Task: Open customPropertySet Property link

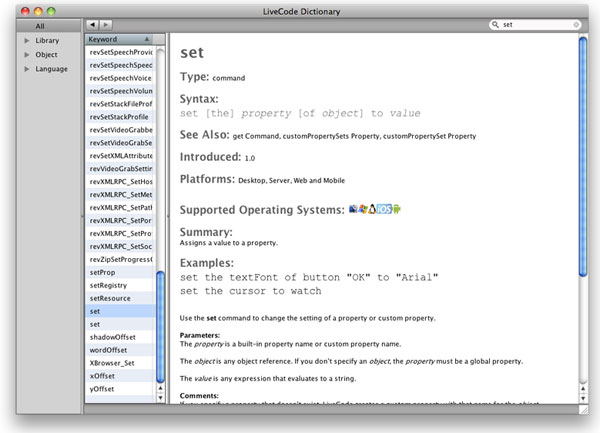Action: point(429,136)
